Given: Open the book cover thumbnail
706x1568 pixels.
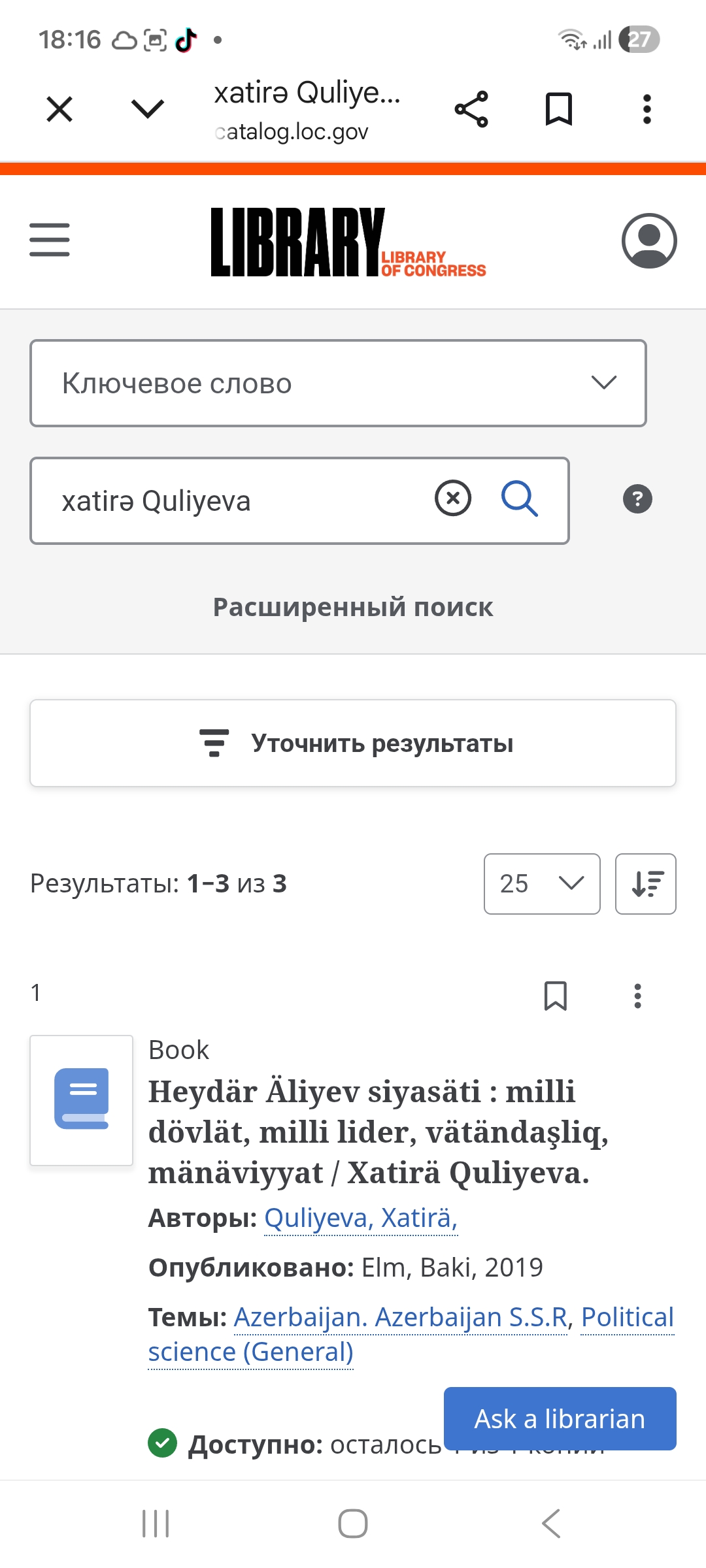Looking at the screenshot, I should pos(82,1100).
